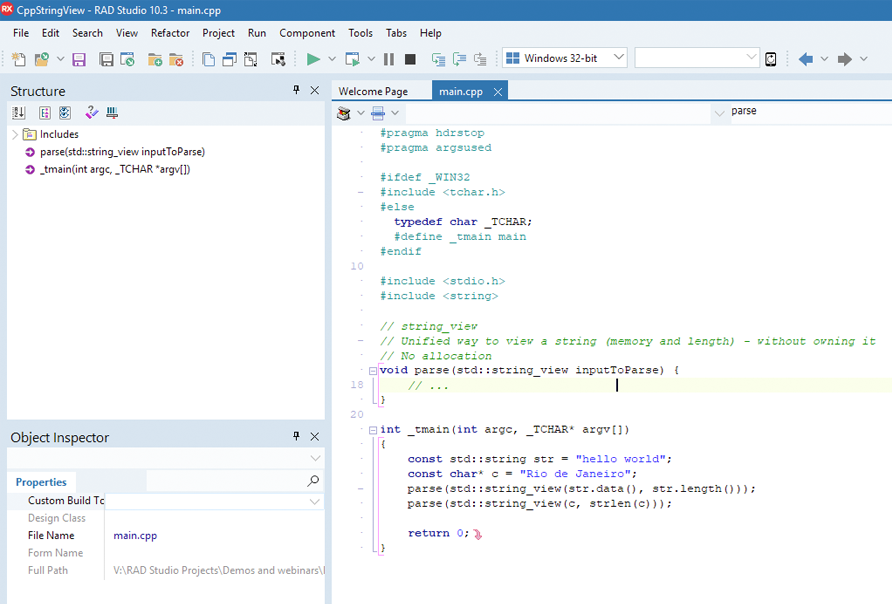
Task: Click the Structure icon with question mark
Action: point(92,113)
